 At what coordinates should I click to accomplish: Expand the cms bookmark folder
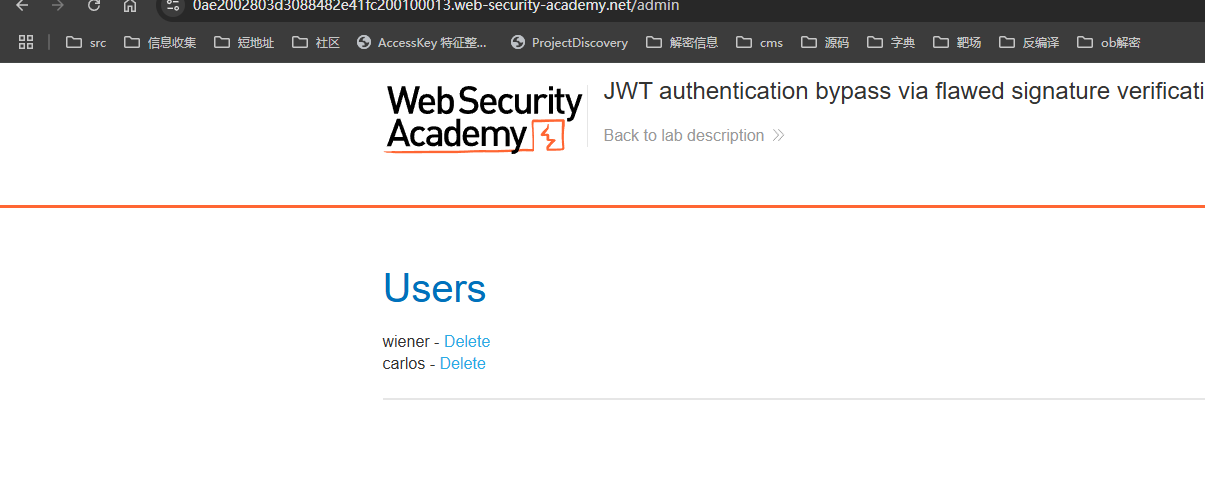tap(759, 42)
